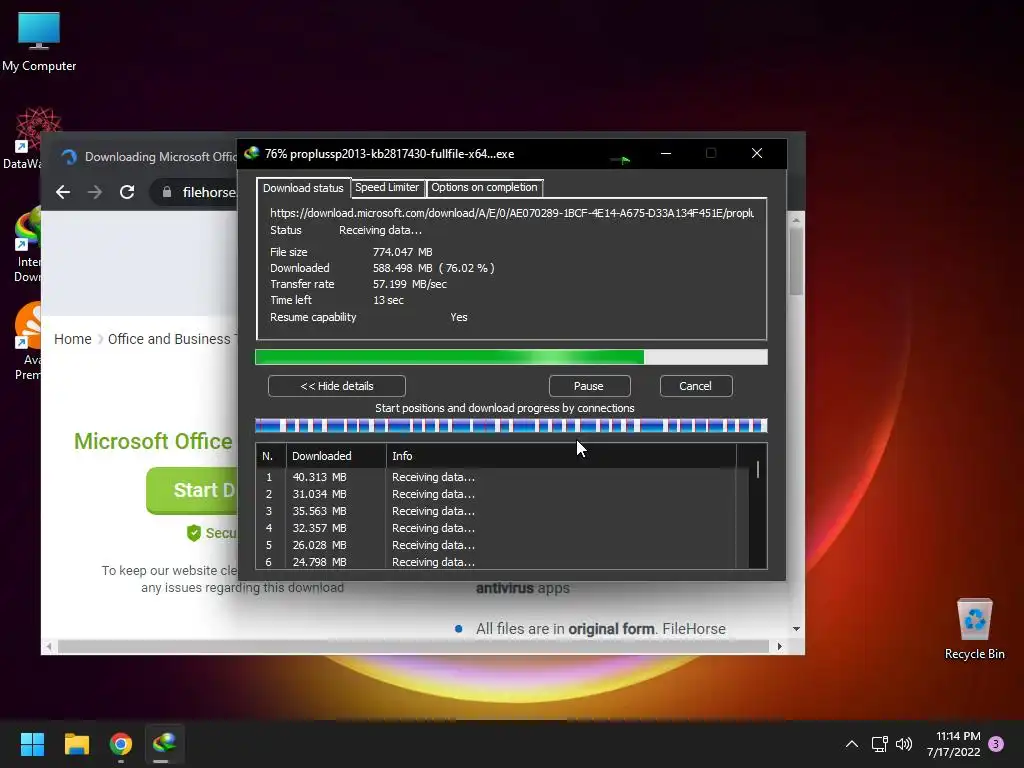Click Chrome horizontal scrollbar left arrow

click(x=48, y=647)
